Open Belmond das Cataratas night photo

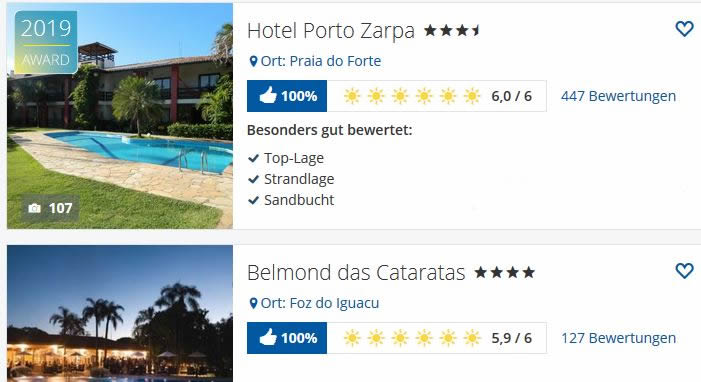click(x=120, y=314)
